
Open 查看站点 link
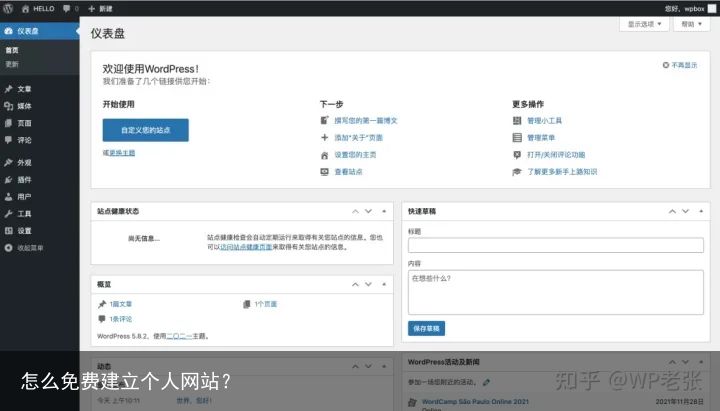tap(348, 172)
